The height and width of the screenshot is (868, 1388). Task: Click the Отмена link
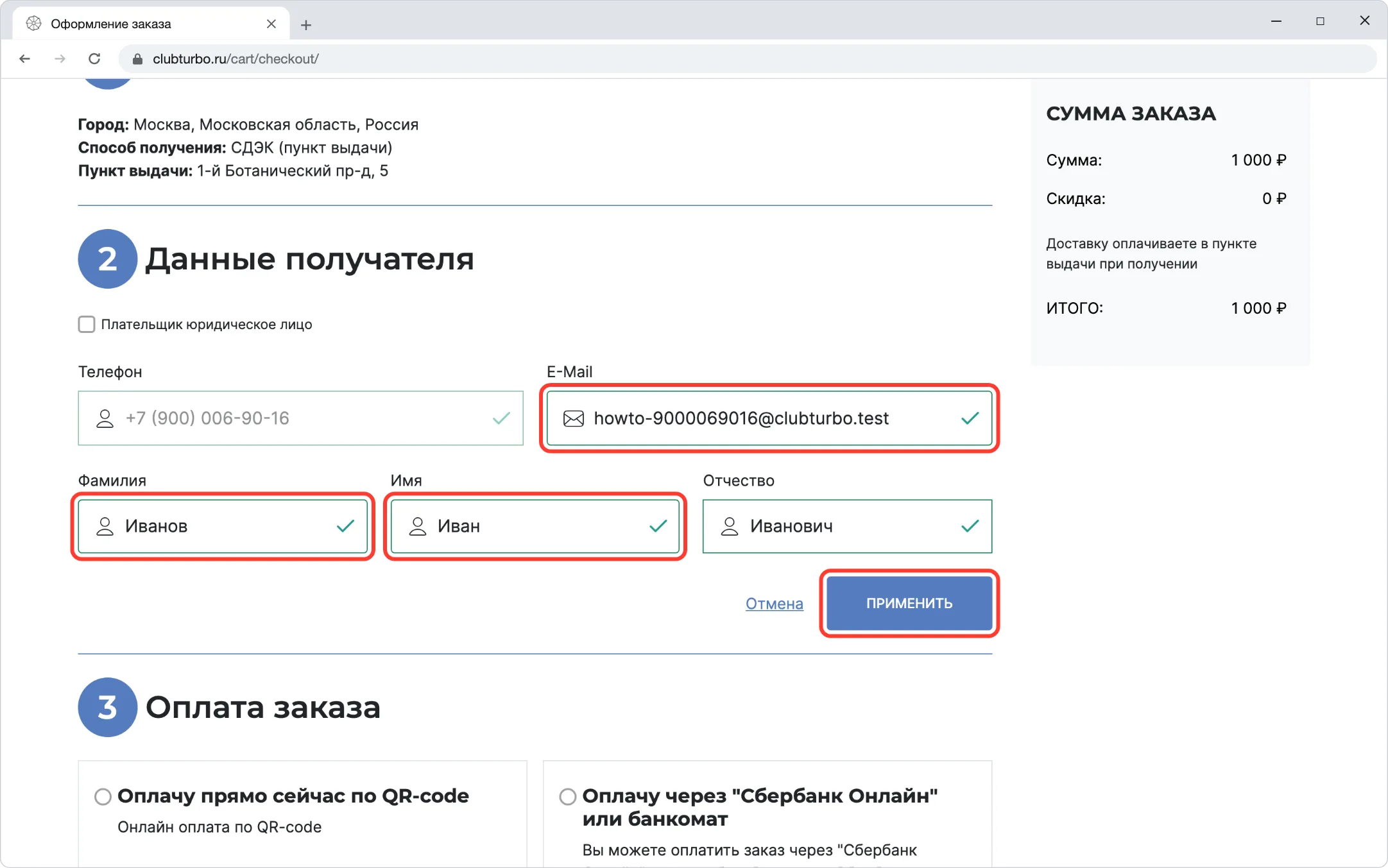point(774,604)
